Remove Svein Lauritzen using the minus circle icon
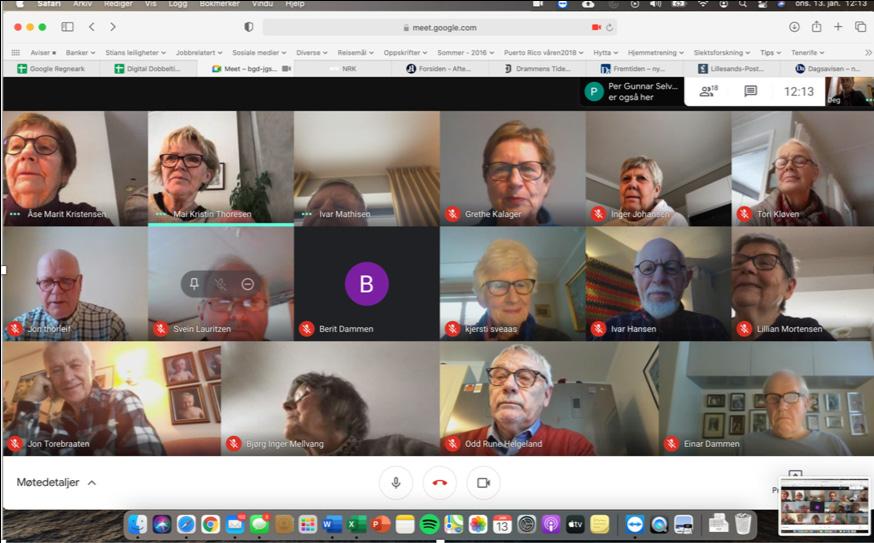The image size is (874, 543). (x=247, y=284)
